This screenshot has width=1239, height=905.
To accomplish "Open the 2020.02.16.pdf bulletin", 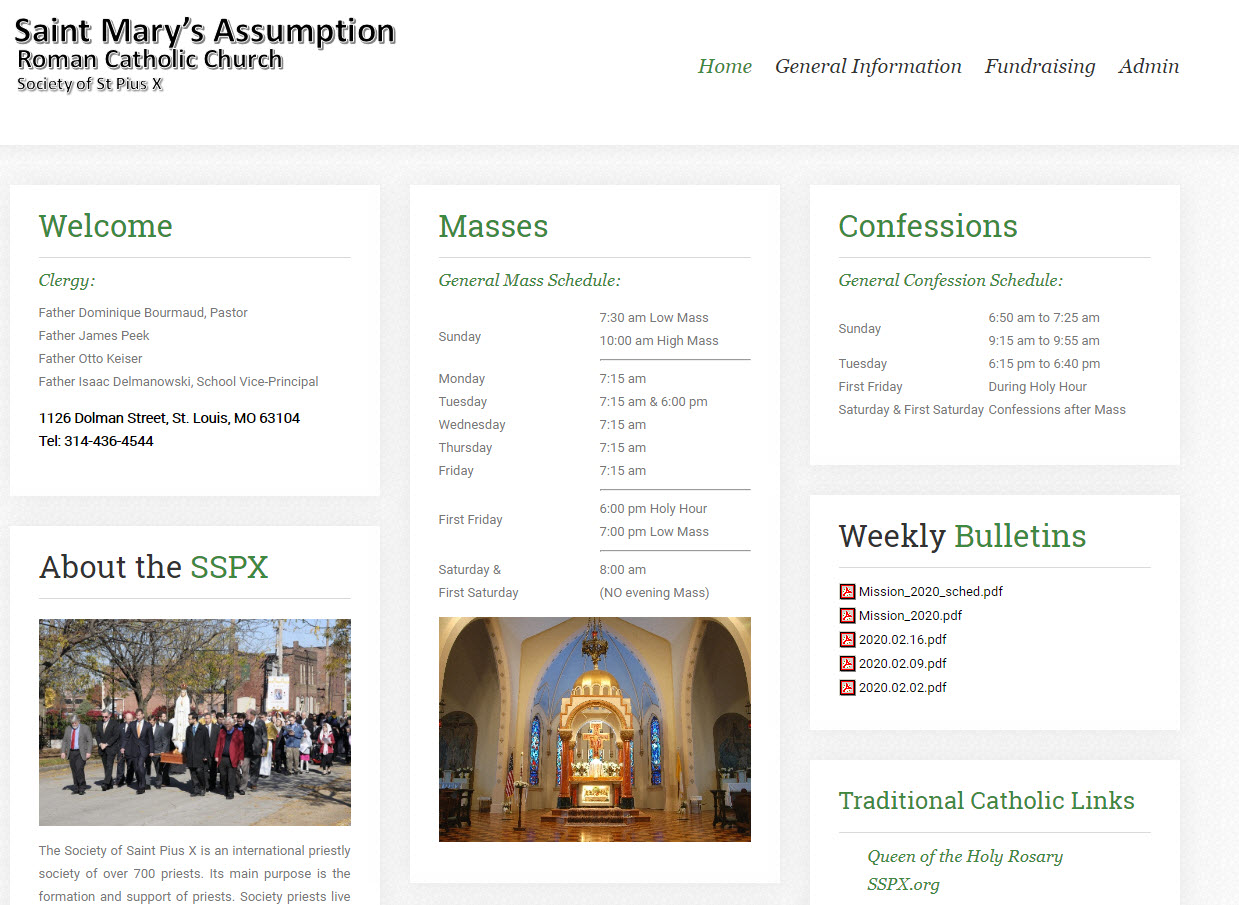I will point(903,640).
